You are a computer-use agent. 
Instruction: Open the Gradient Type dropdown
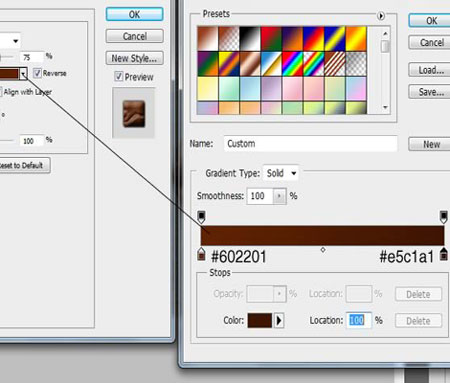(281, 173)
